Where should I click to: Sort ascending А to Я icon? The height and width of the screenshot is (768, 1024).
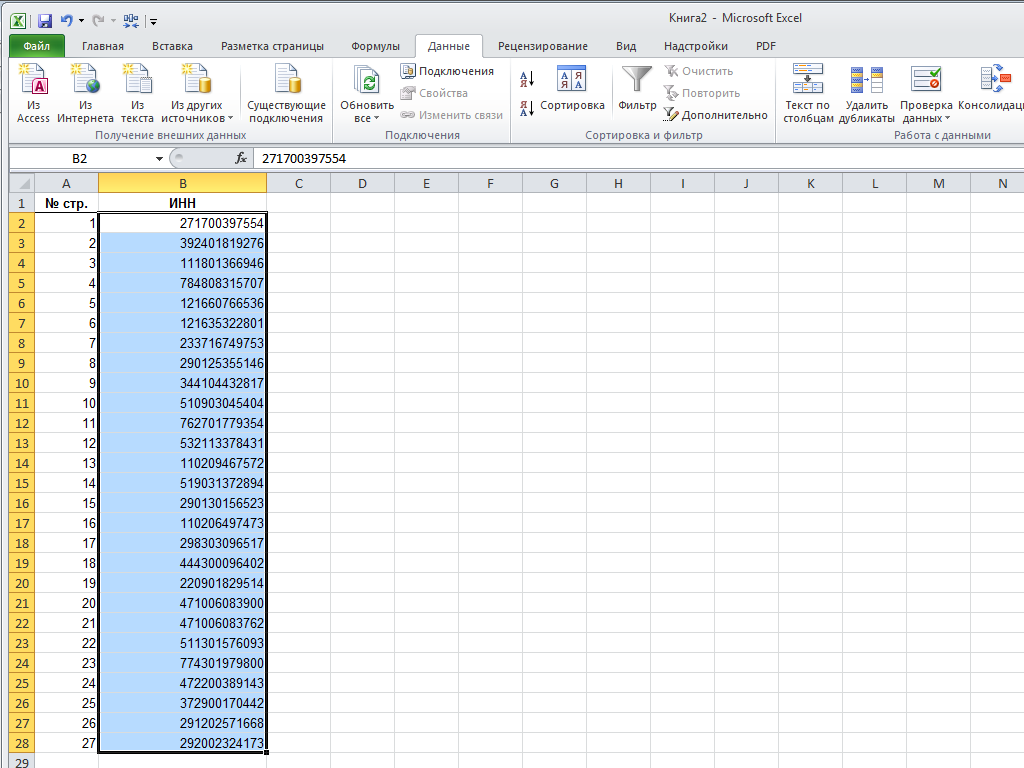coord(527,79)
